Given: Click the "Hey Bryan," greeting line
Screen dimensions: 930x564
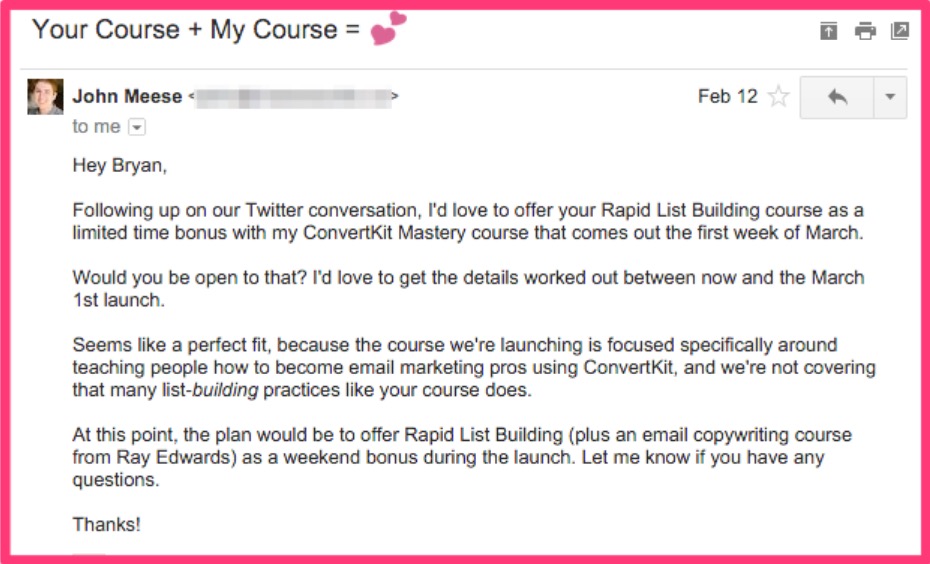Looking at the screenshot, I should (120, 165).
